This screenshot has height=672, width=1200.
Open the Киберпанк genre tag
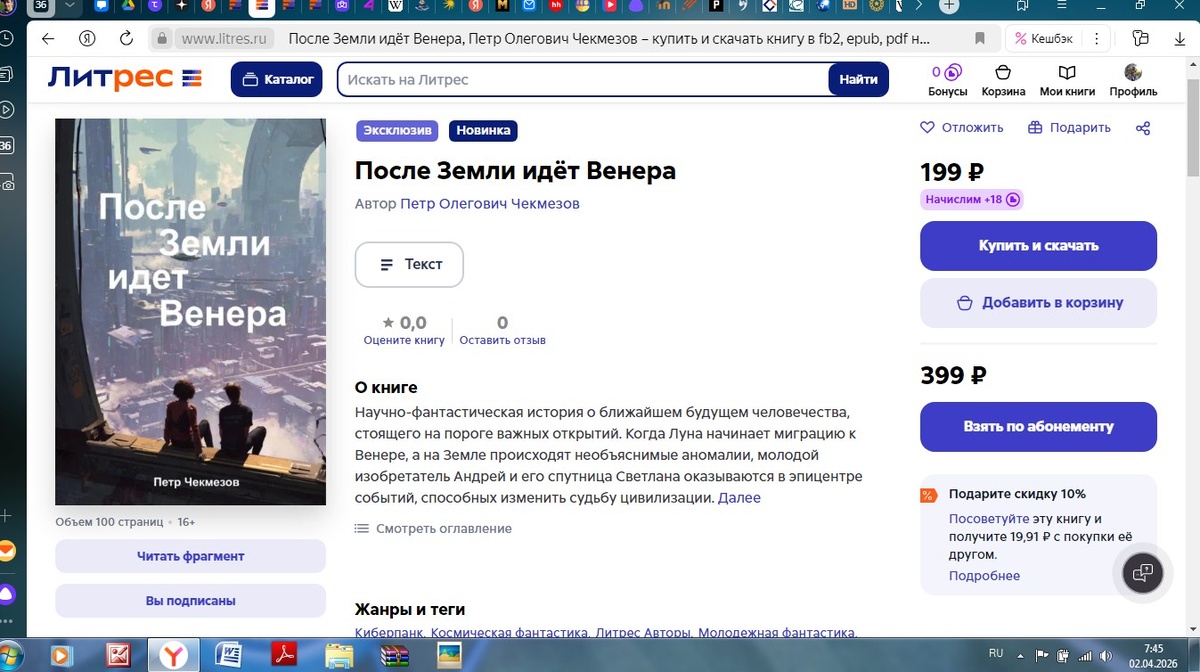click(391, 633)
